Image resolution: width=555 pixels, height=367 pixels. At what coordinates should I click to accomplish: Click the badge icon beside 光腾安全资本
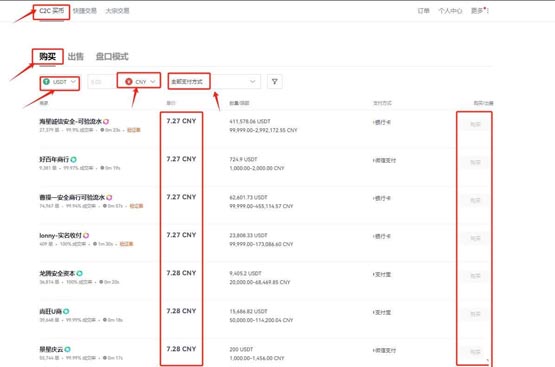coord(80,273)
